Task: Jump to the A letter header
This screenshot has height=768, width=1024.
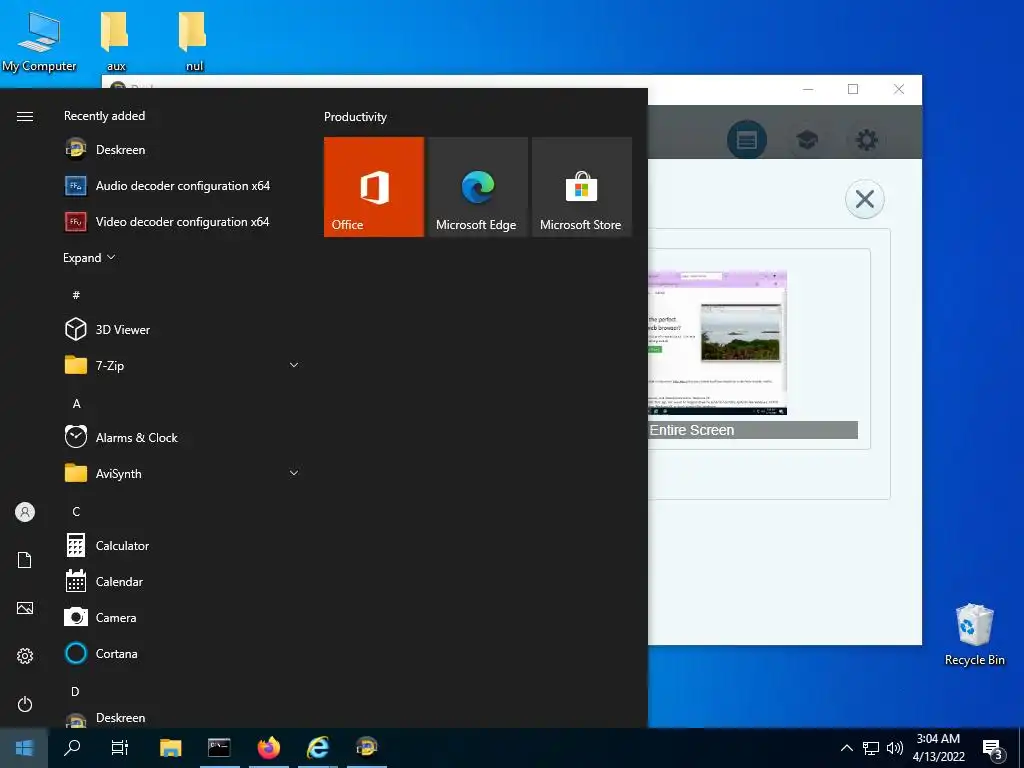Action: pyautogui.click(x=76, y=403)
